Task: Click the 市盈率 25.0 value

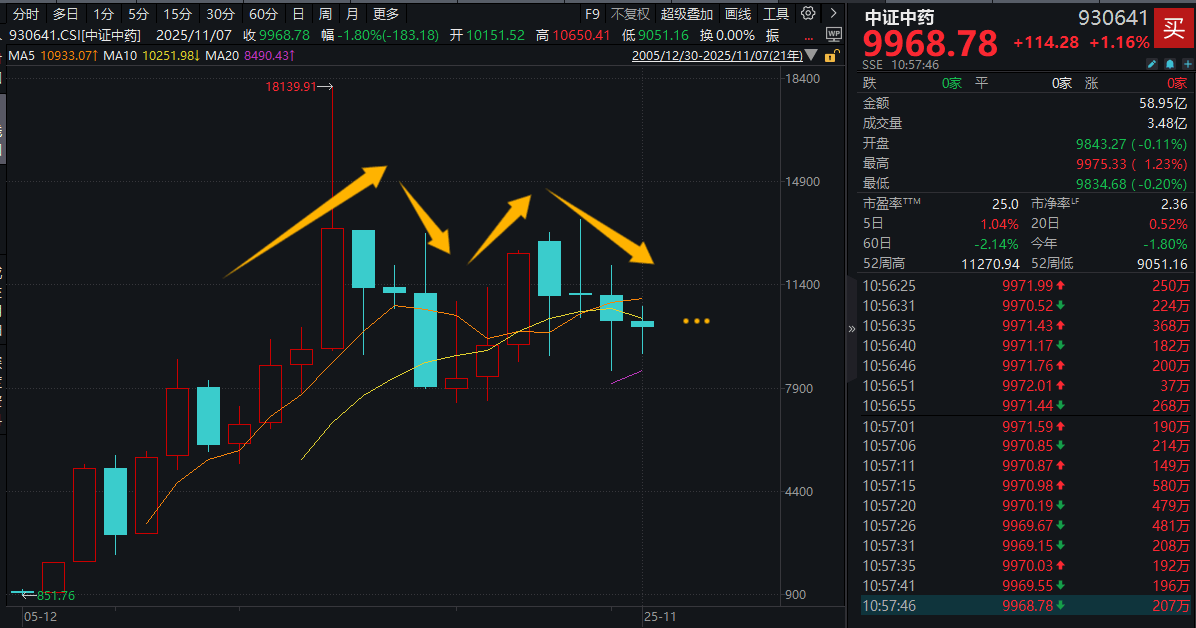Action: 1005,204
